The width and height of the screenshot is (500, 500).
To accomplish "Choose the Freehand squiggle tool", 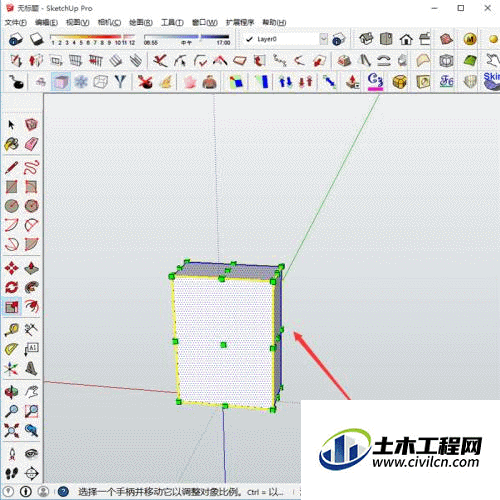I will 31,168.
